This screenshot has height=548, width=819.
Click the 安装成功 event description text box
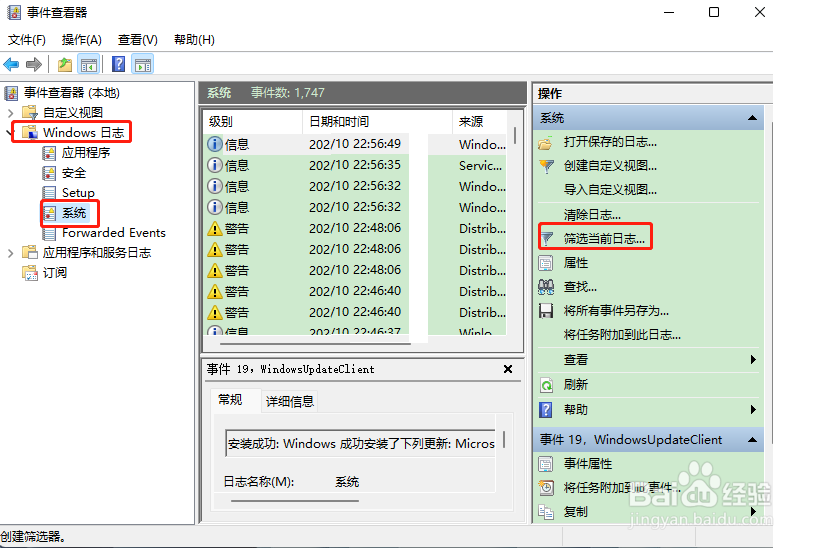point(360,444)
